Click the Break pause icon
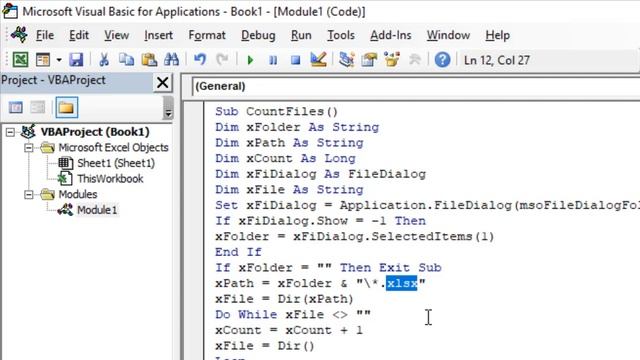The image size is (640, 360). (273, 60)
